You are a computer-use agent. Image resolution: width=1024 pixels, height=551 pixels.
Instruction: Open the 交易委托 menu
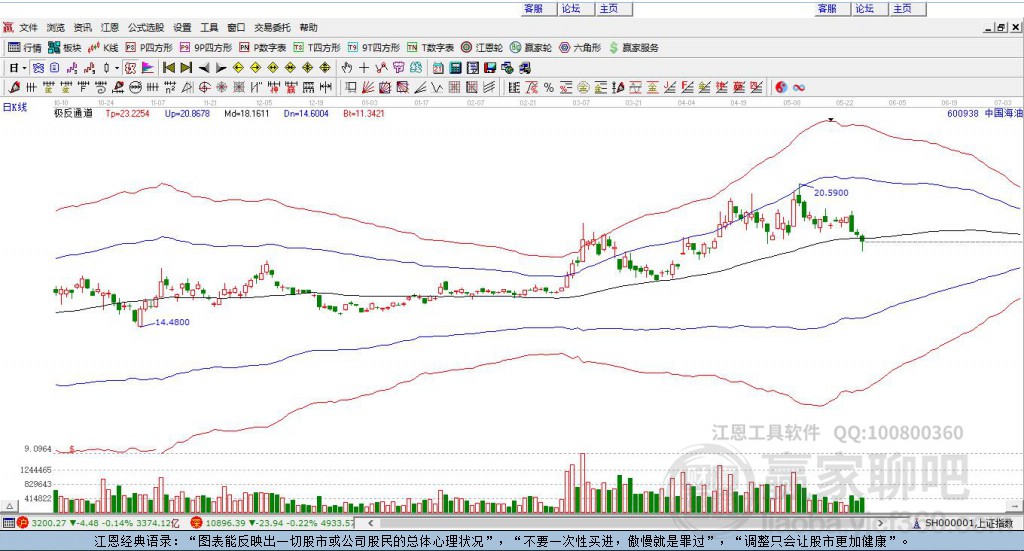(x=272, y=27)
